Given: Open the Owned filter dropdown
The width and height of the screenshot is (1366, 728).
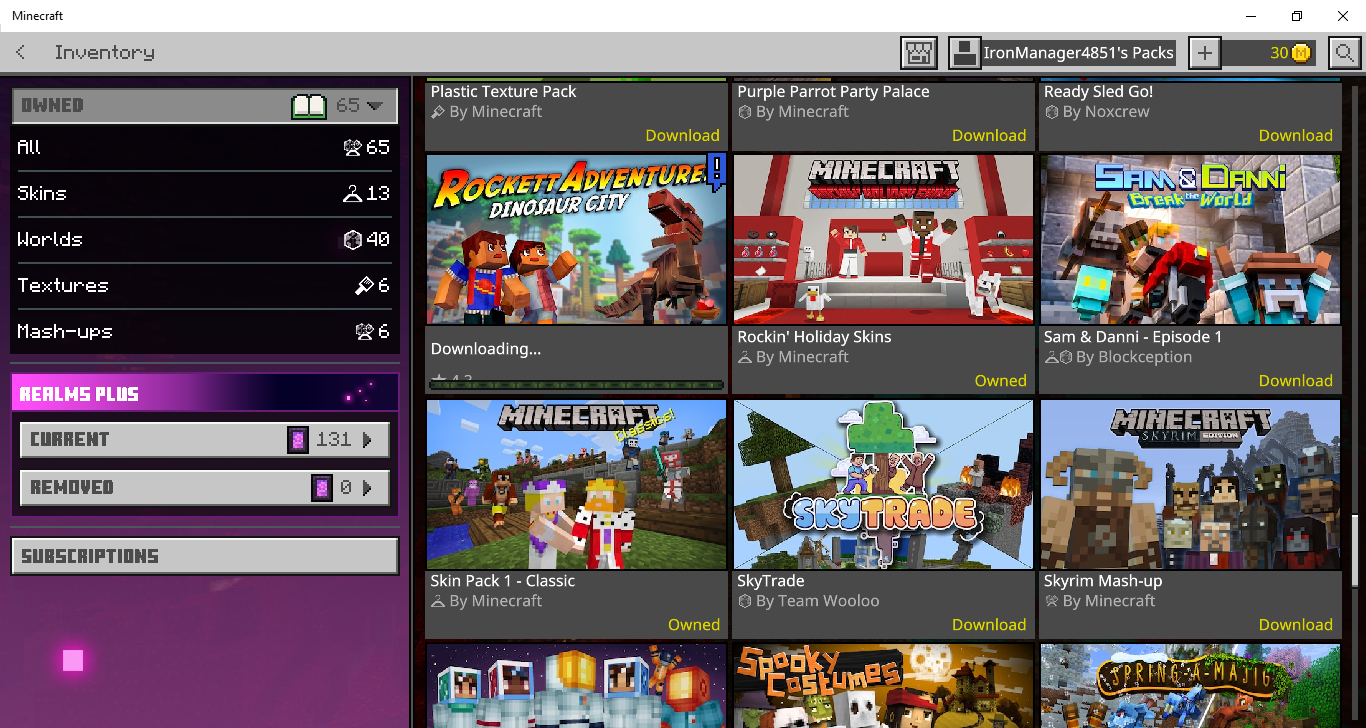Looking at the screenshot, I should (205, 105).
